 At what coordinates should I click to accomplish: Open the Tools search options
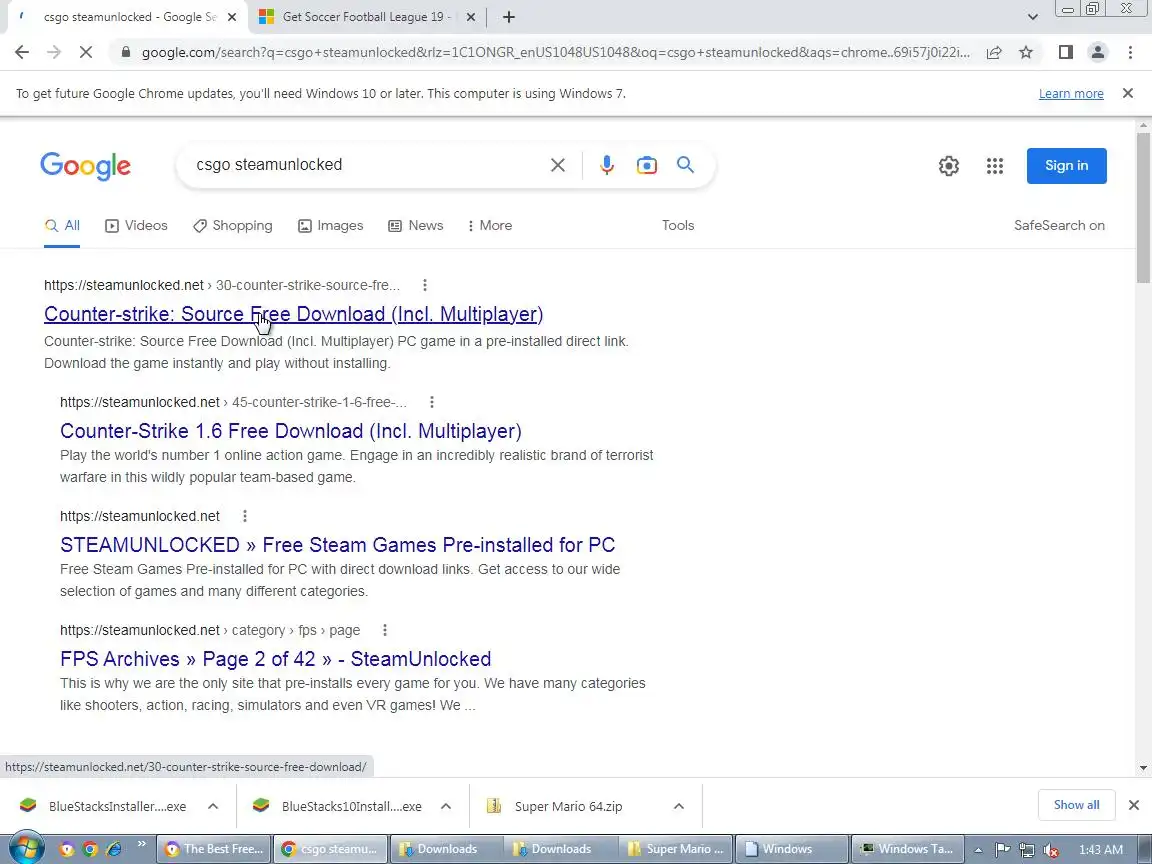677,226
